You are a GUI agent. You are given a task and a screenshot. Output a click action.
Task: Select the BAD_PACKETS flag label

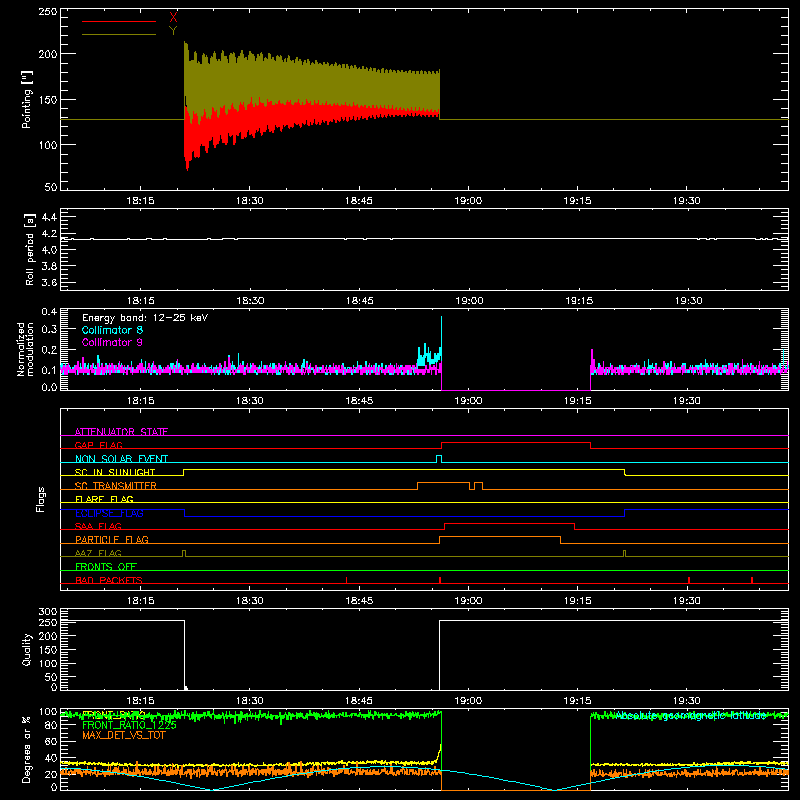pyautogui.click(x=109, y=580)
